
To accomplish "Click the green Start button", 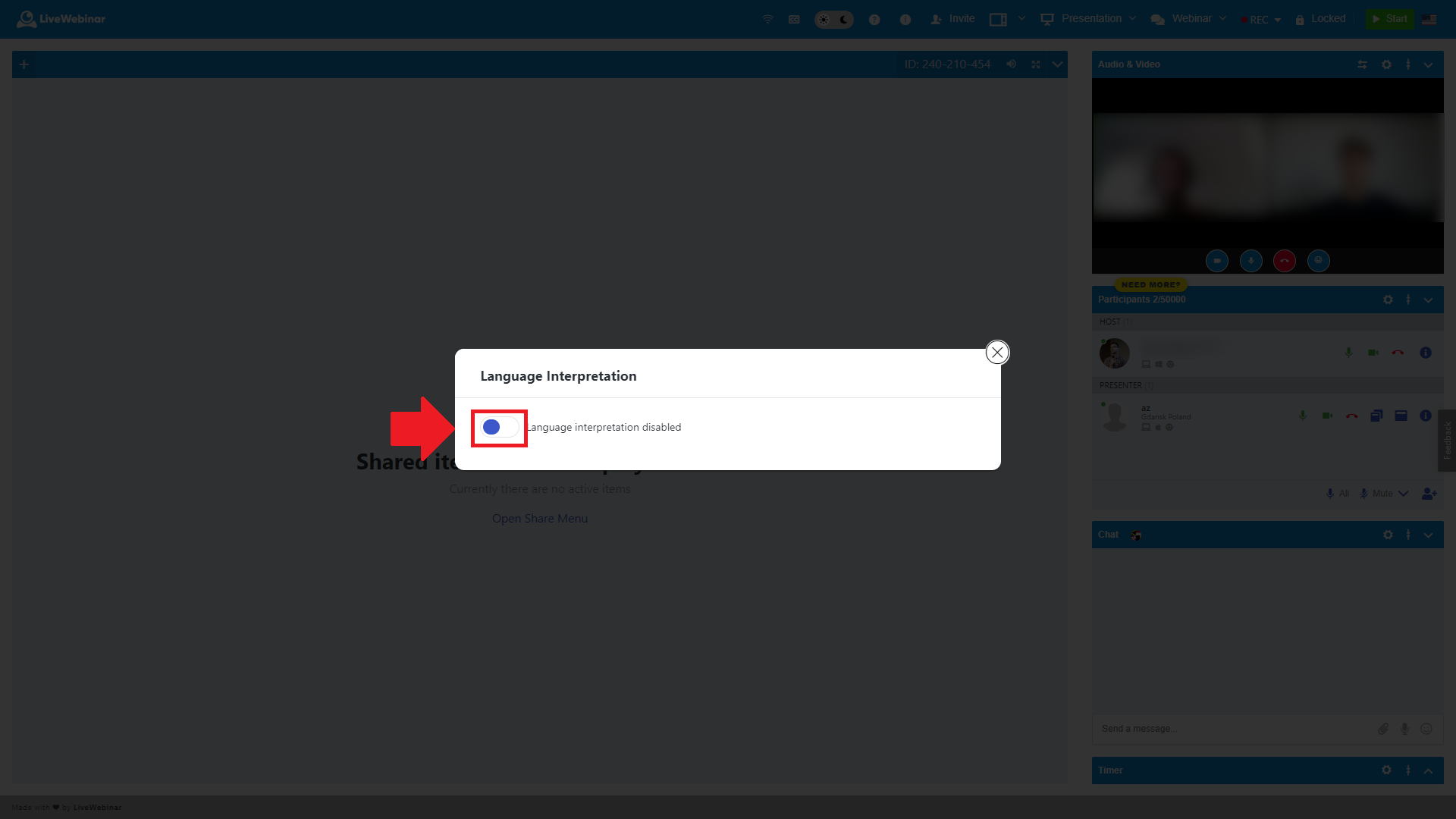I will click(x=1390, y=18).
